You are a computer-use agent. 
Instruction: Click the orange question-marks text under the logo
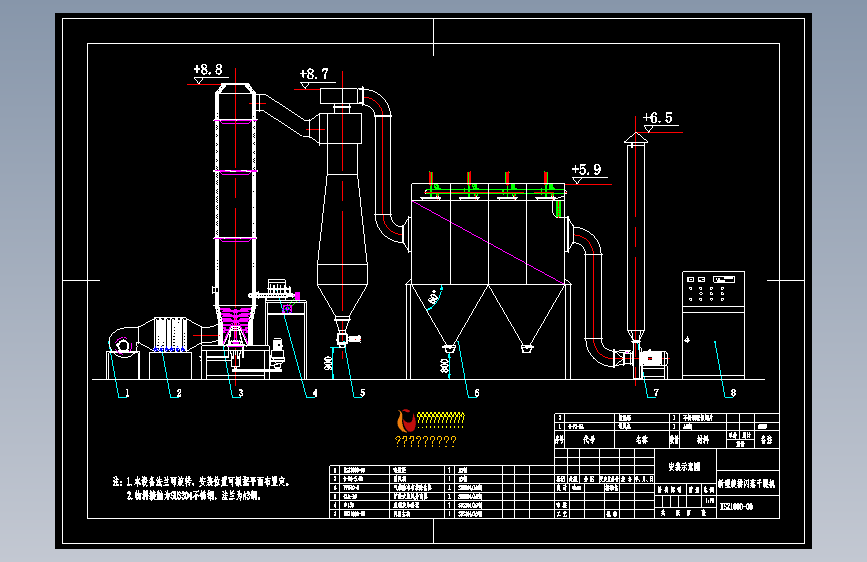[426, 441]
